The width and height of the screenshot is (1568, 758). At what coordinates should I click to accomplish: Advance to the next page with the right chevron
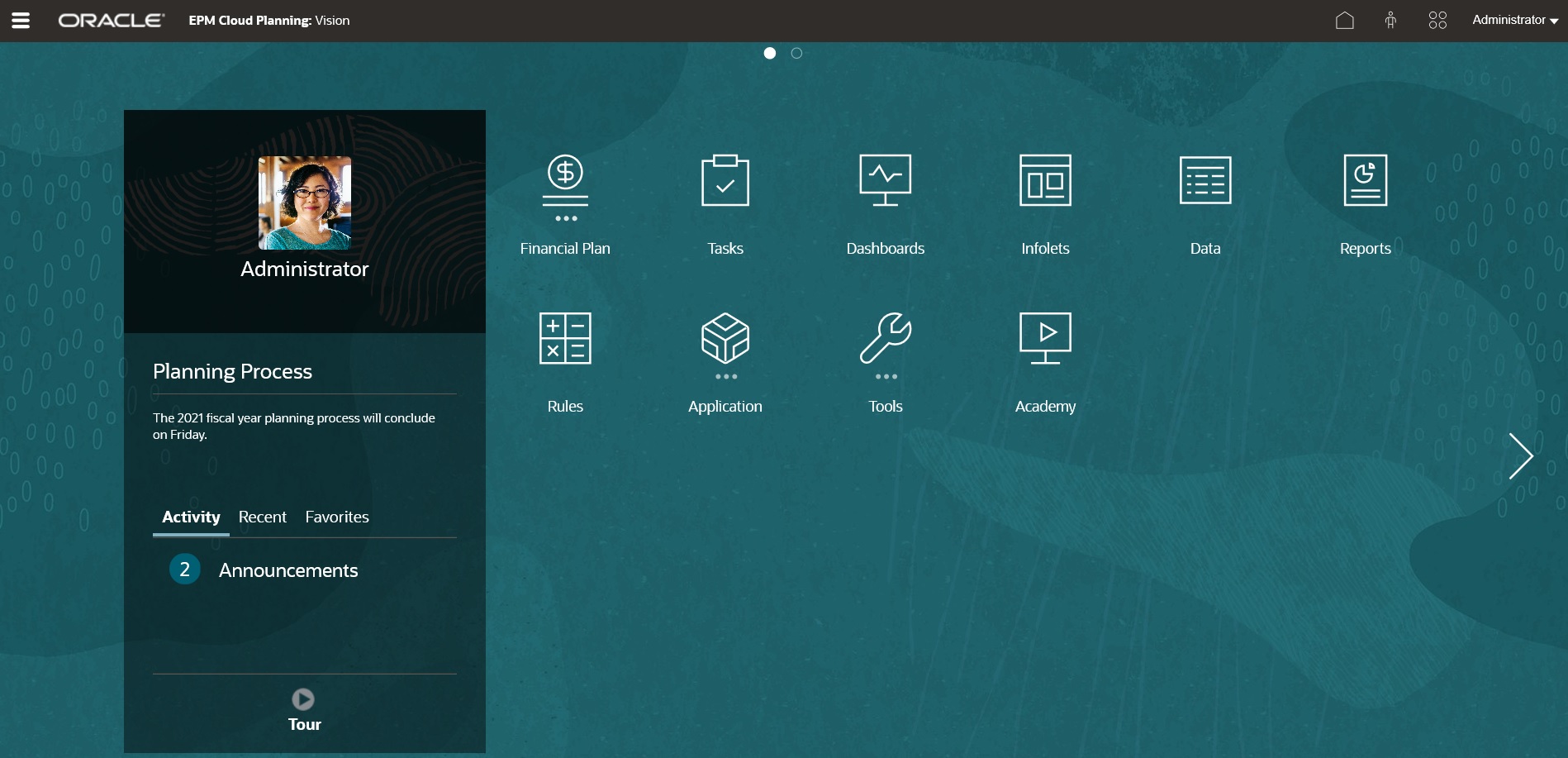click(1523, 455)
